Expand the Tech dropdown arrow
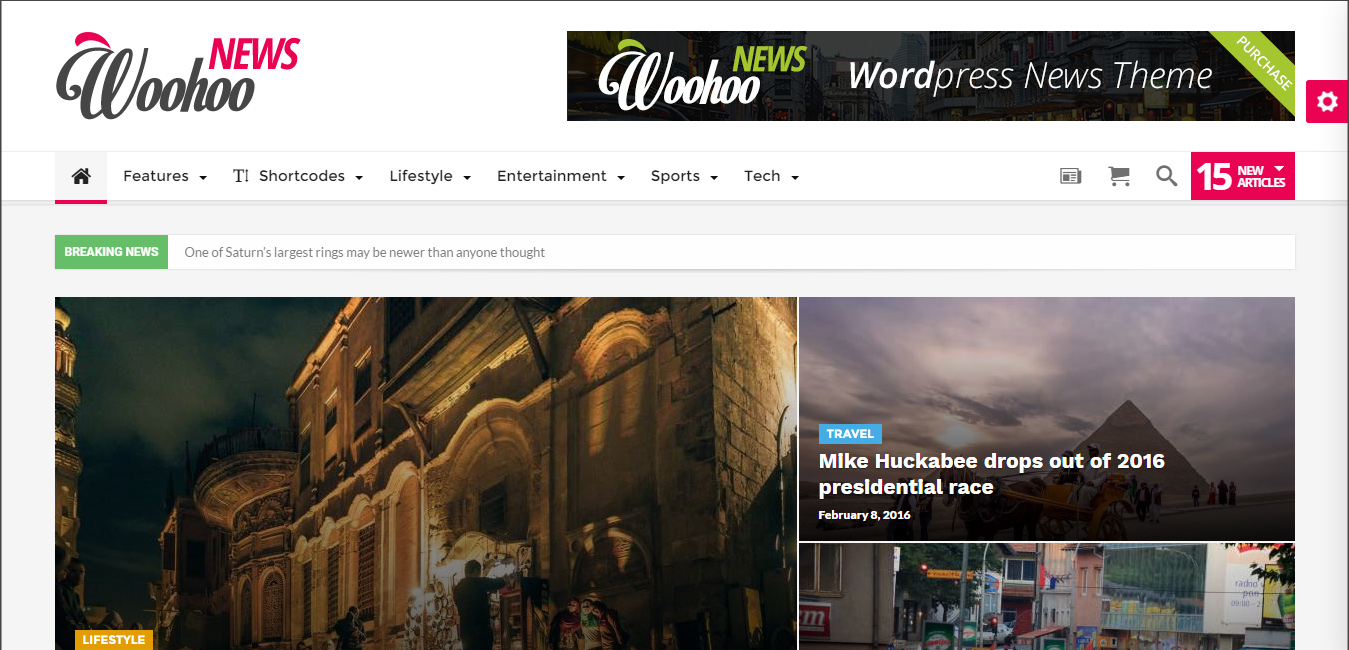This screenshot has height=650, width=1349. tap(795, 177)
